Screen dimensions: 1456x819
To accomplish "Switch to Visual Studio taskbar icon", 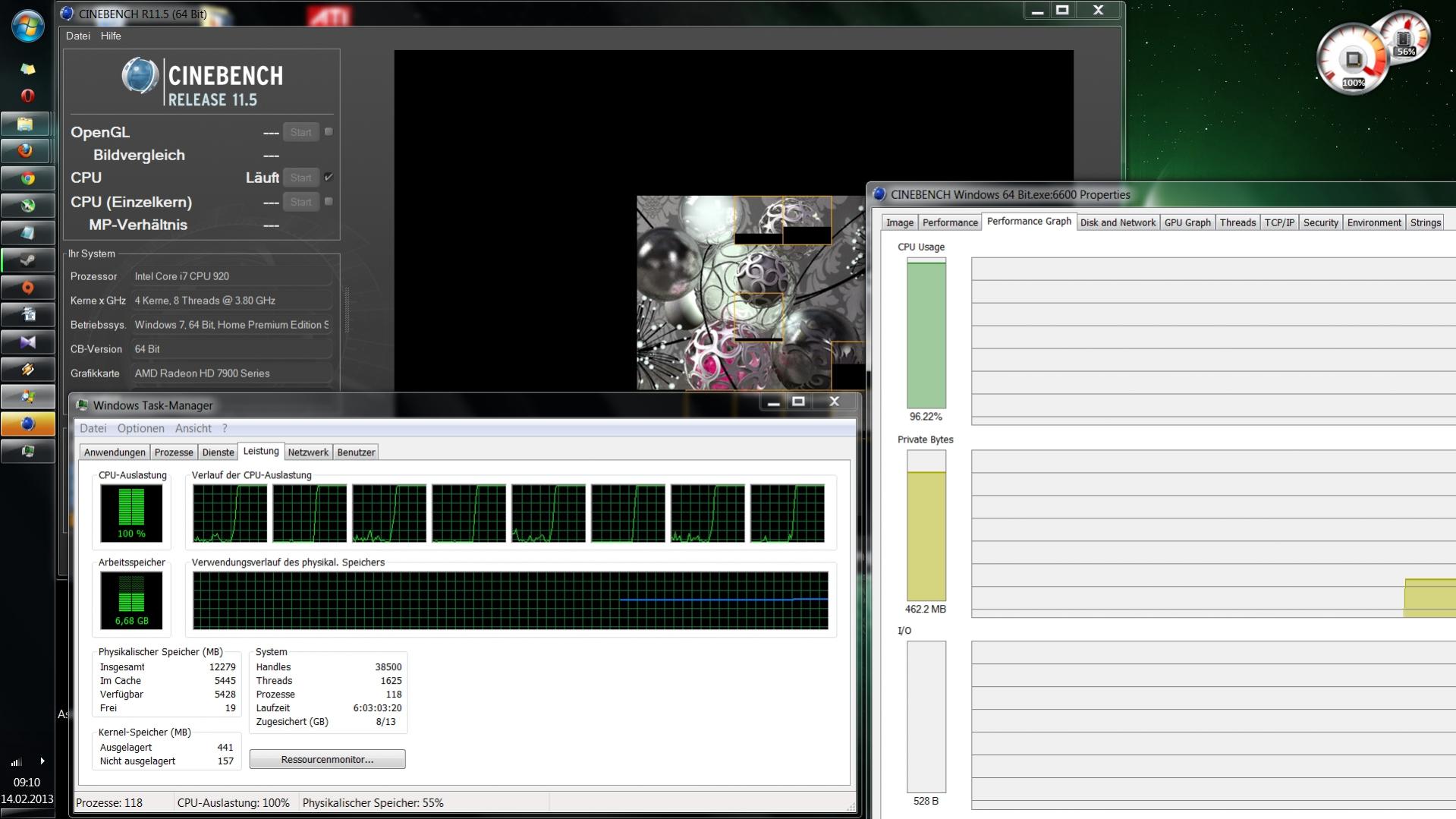I will [x=27, y=342].
